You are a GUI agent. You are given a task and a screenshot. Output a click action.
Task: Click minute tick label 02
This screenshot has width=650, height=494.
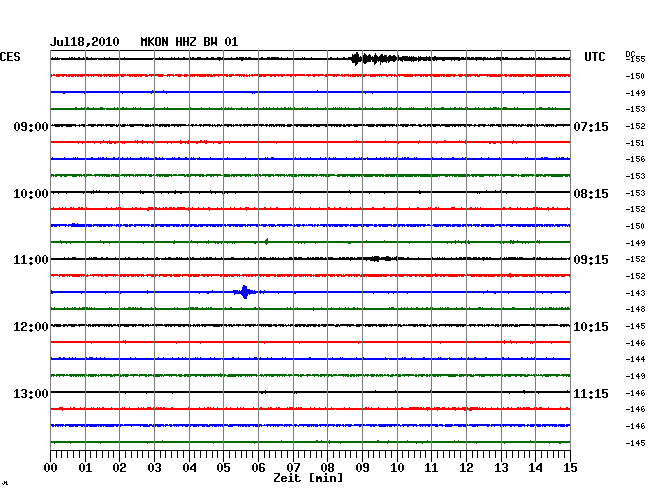pos(119,468)
